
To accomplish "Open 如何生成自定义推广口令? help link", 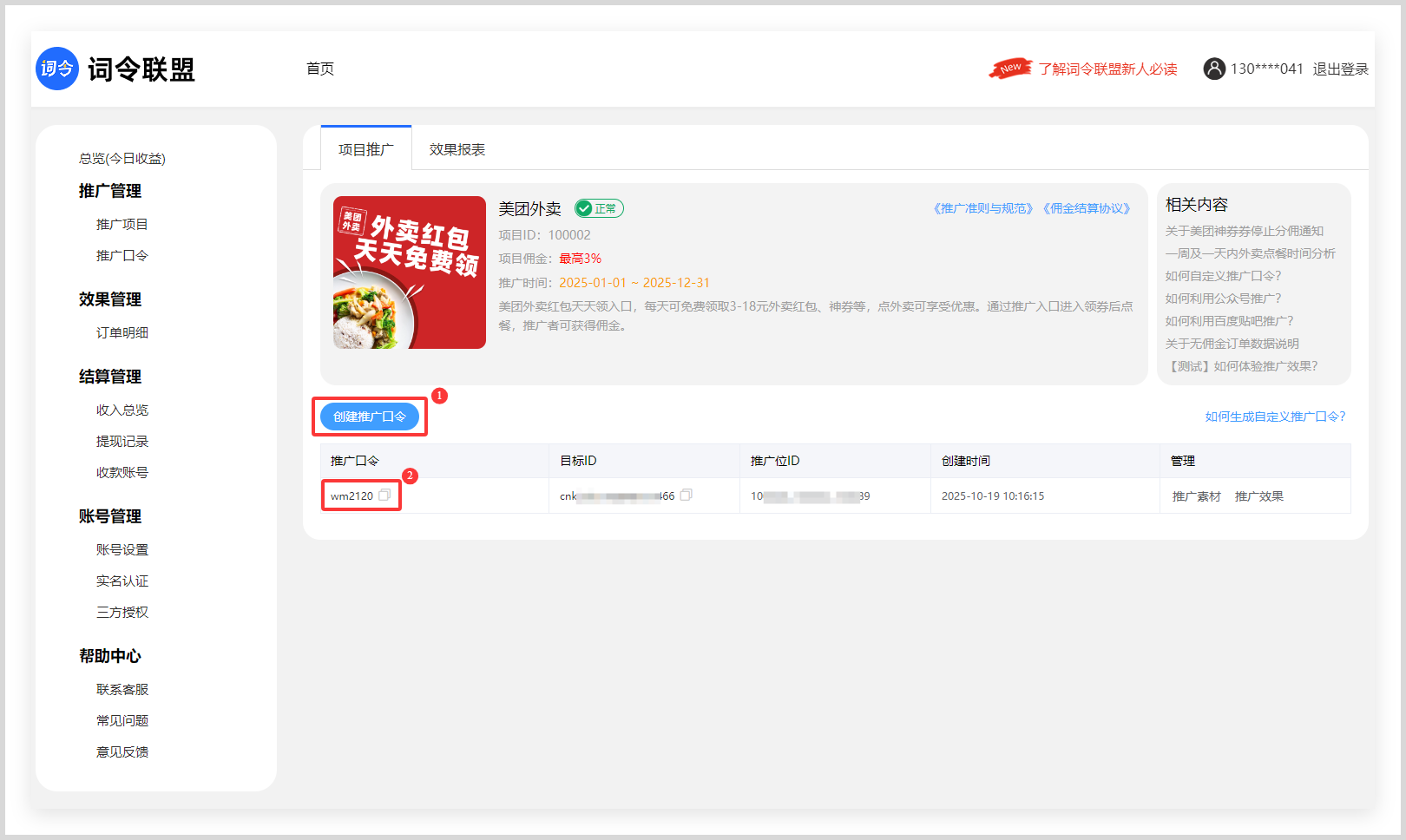I will tap(1274, 417).
